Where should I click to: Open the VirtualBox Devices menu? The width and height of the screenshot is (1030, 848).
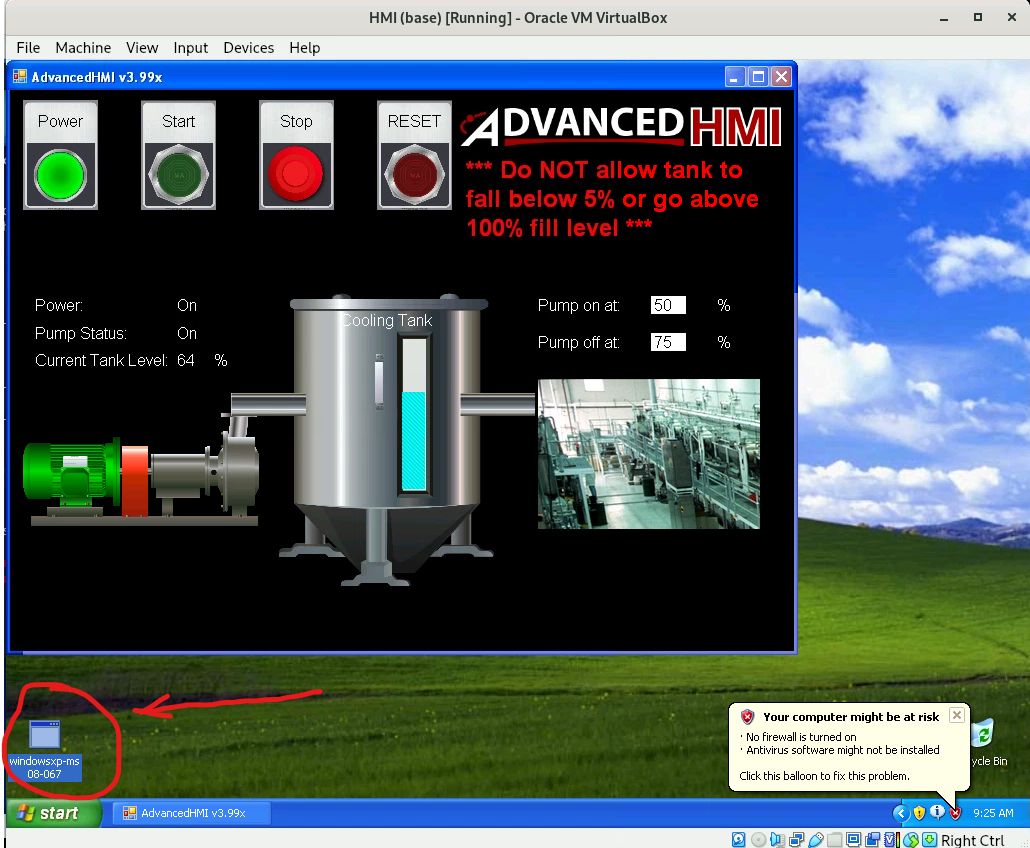click(x=248, y=48)
